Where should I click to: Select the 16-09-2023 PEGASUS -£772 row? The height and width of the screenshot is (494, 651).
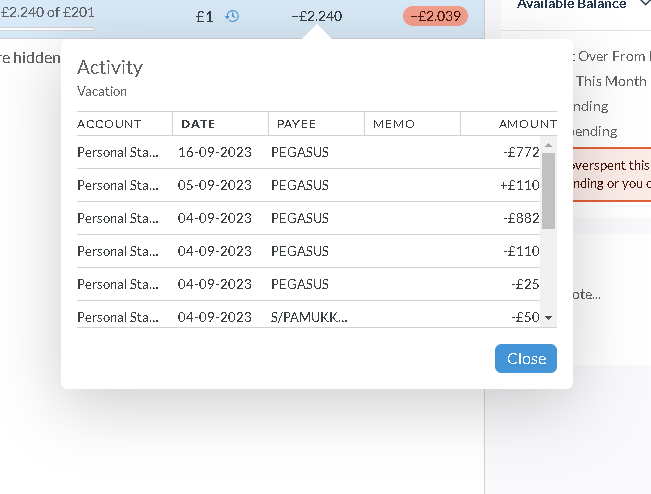[308, 152]
